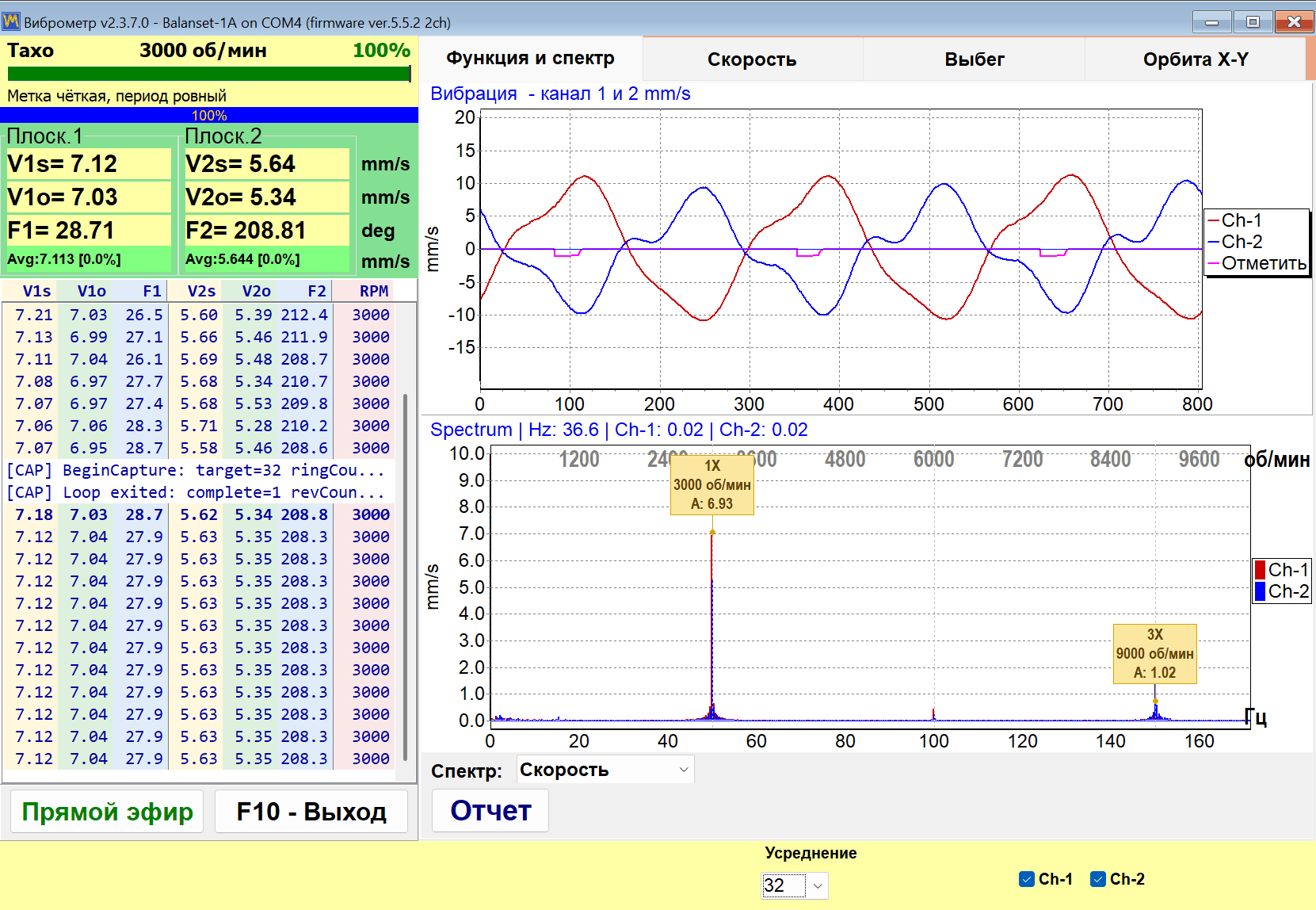Click the [CAP] Loop exited log line

point(196,492)
